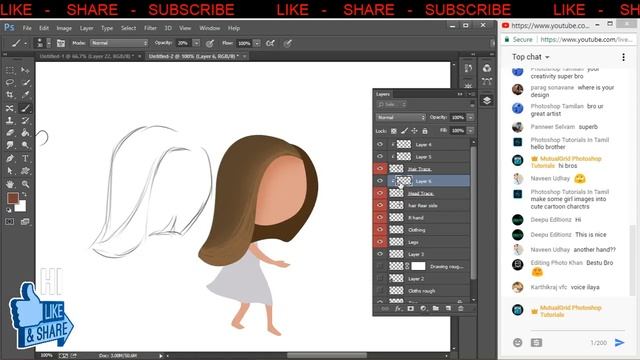The width and height of the screenshot is (640, 360).
Task: Select the Eraser tool
Action: pyautogui.click(x=10, y=133)
